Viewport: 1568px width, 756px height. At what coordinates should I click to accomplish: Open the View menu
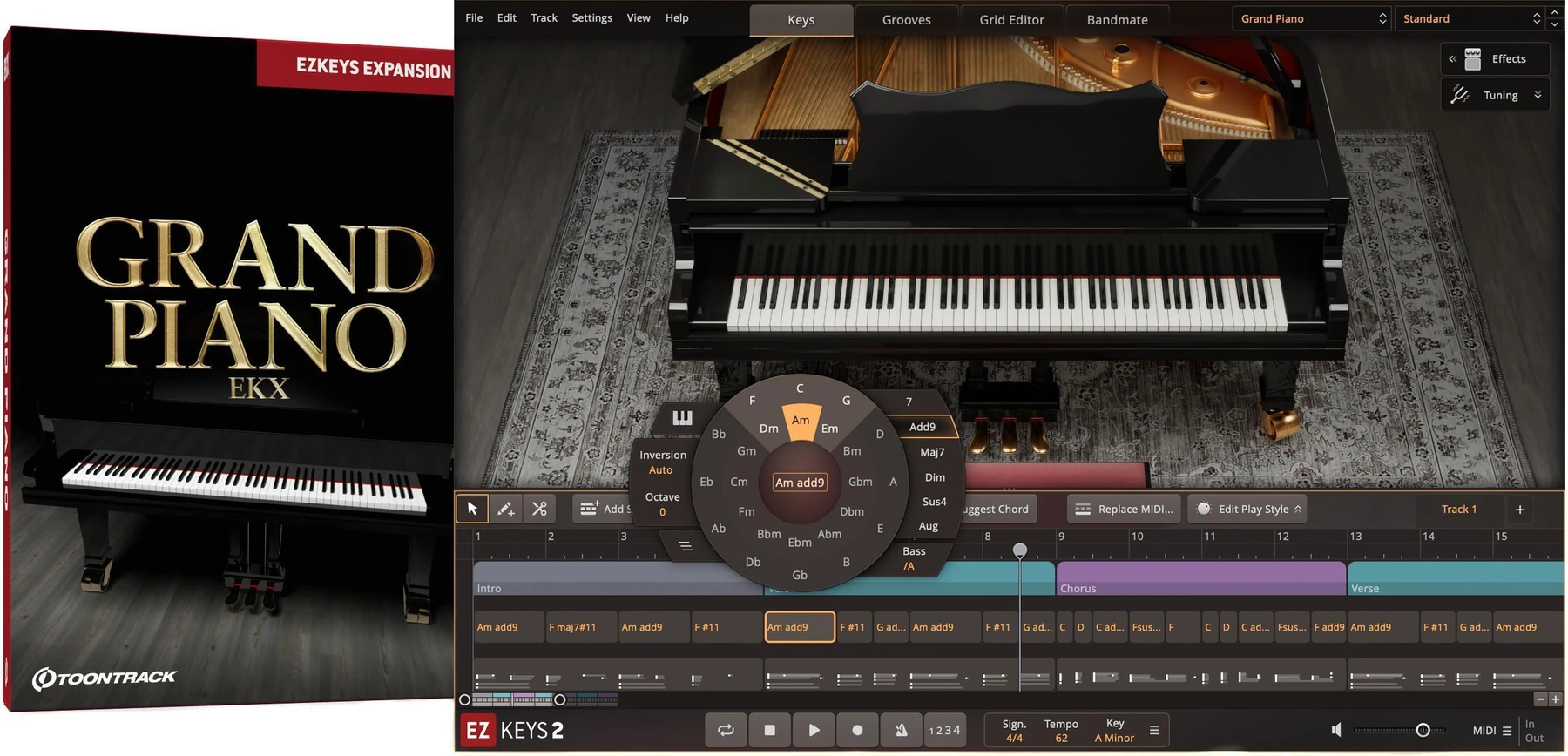pyautogui.click(x=639, y=17)
